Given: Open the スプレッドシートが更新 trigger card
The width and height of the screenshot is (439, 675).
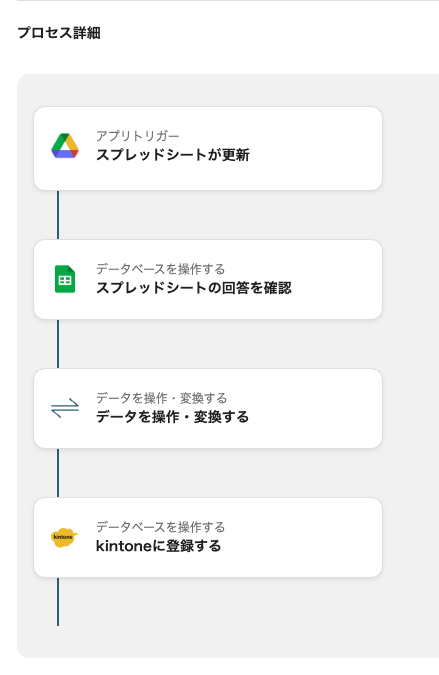Looking at the screenshot, I should pyautogui.click(x=208, y=149).
